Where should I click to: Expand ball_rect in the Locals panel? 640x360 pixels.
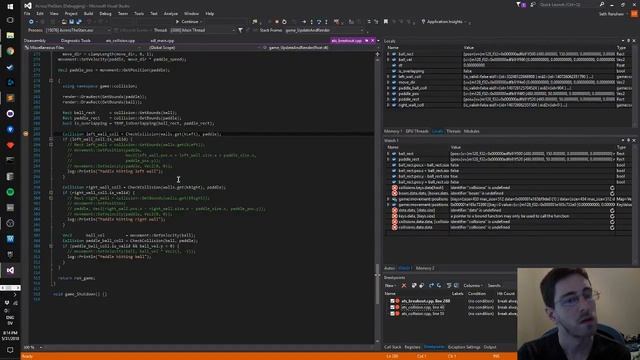(388, 54)
